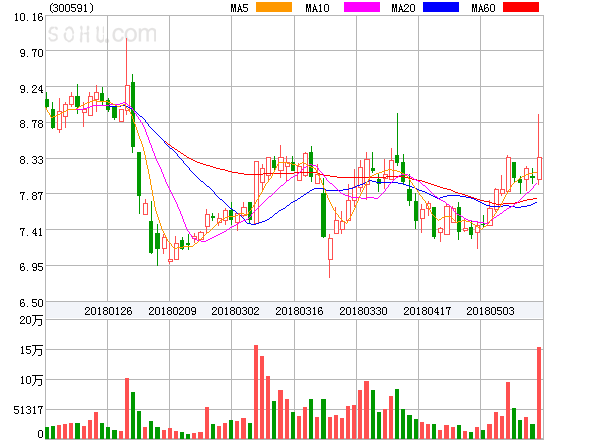The height and width of the screenshot is (440, 600).
Task: Click the tallest red volume bar near 20180302
Action: pyautogui.click(x=256, y=392)
